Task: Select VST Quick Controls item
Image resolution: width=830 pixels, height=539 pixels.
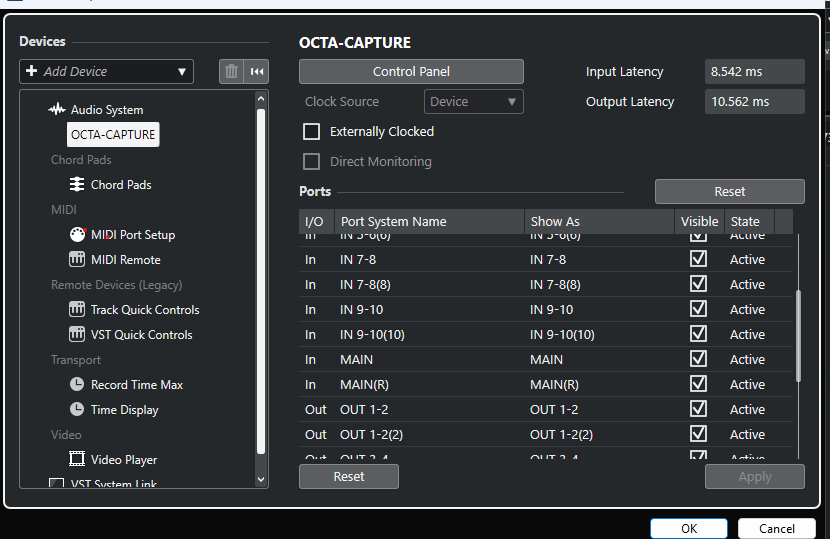Action: [x=141, y=335]
